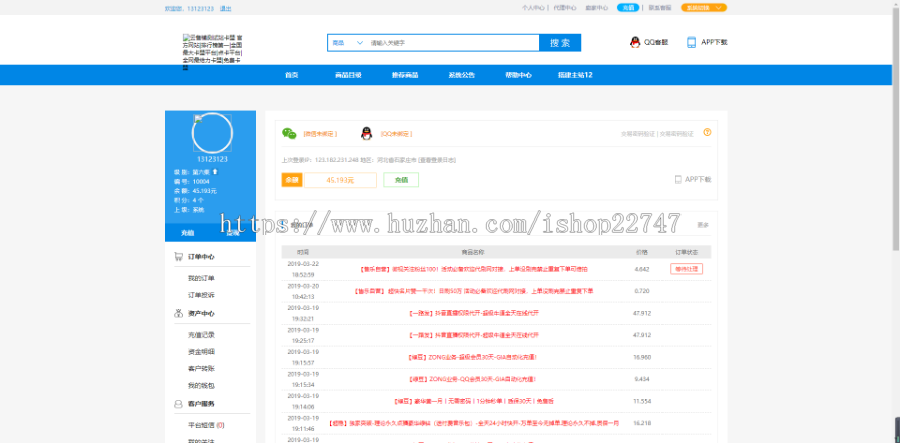This screenshot has height=443, width=900.
Task: Click the upgrade arrow next to the member level
Action: [x=215, y=172]
